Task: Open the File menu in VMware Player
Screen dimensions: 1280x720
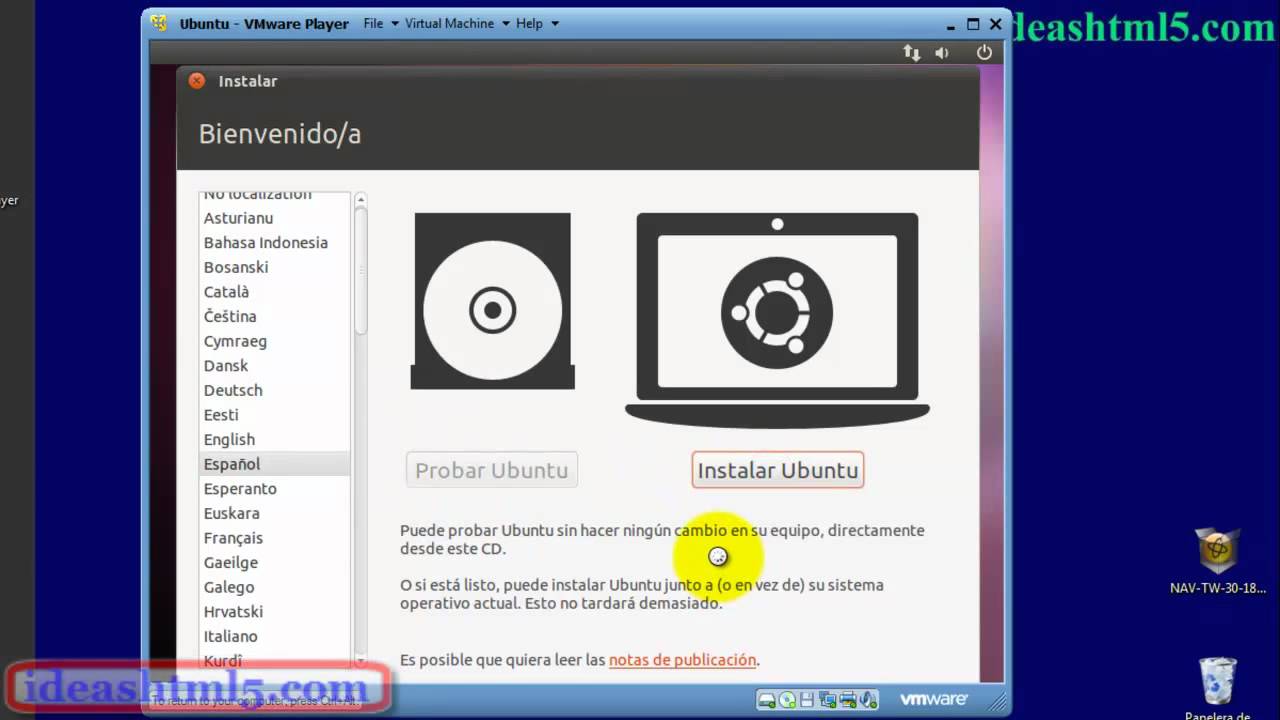Action: click(373, 23)
